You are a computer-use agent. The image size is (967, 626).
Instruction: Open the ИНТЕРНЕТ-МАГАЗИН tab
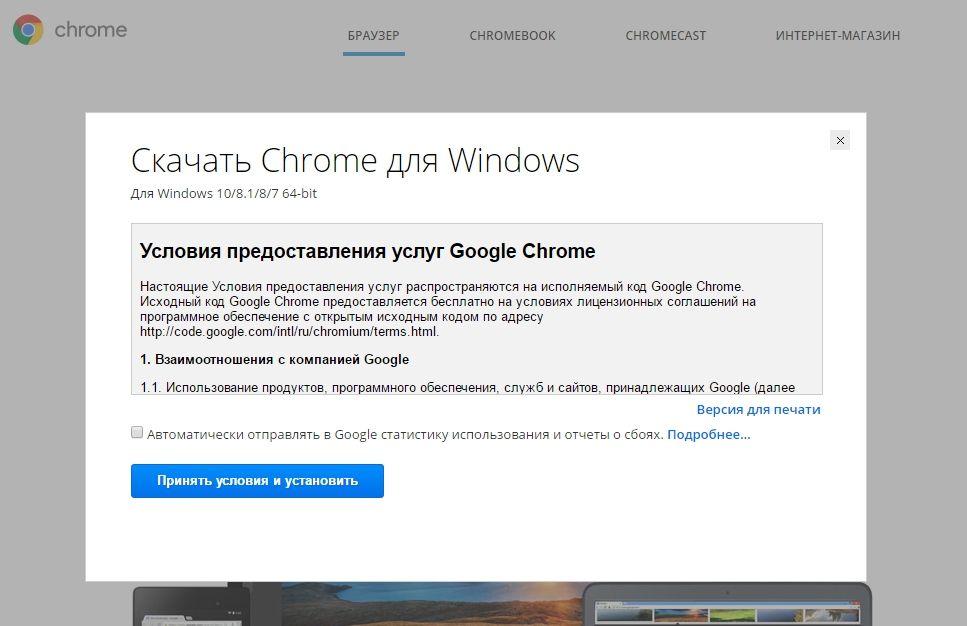(837, 36)
